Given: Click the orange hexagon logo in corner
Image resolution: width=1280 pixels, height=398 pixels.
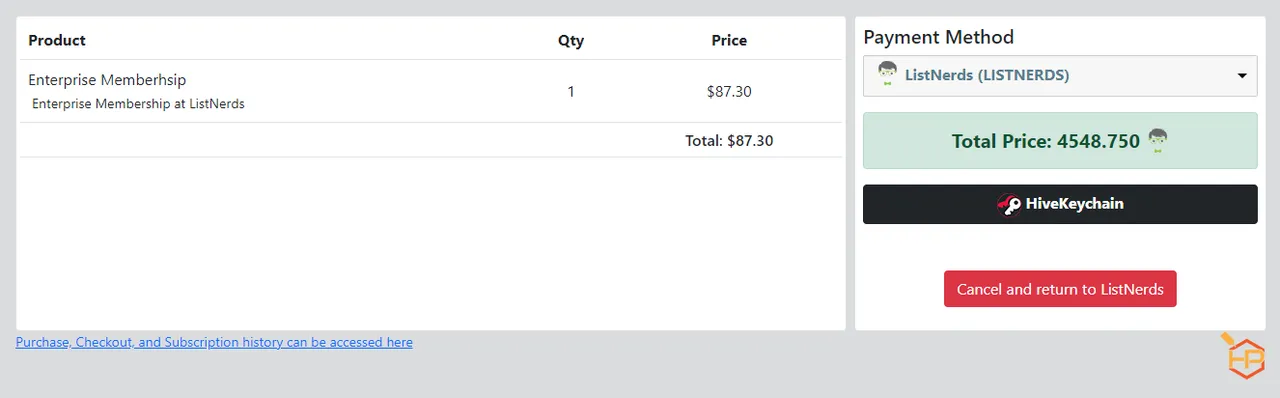Looking at the screenshot, I should coord(1243,356).
